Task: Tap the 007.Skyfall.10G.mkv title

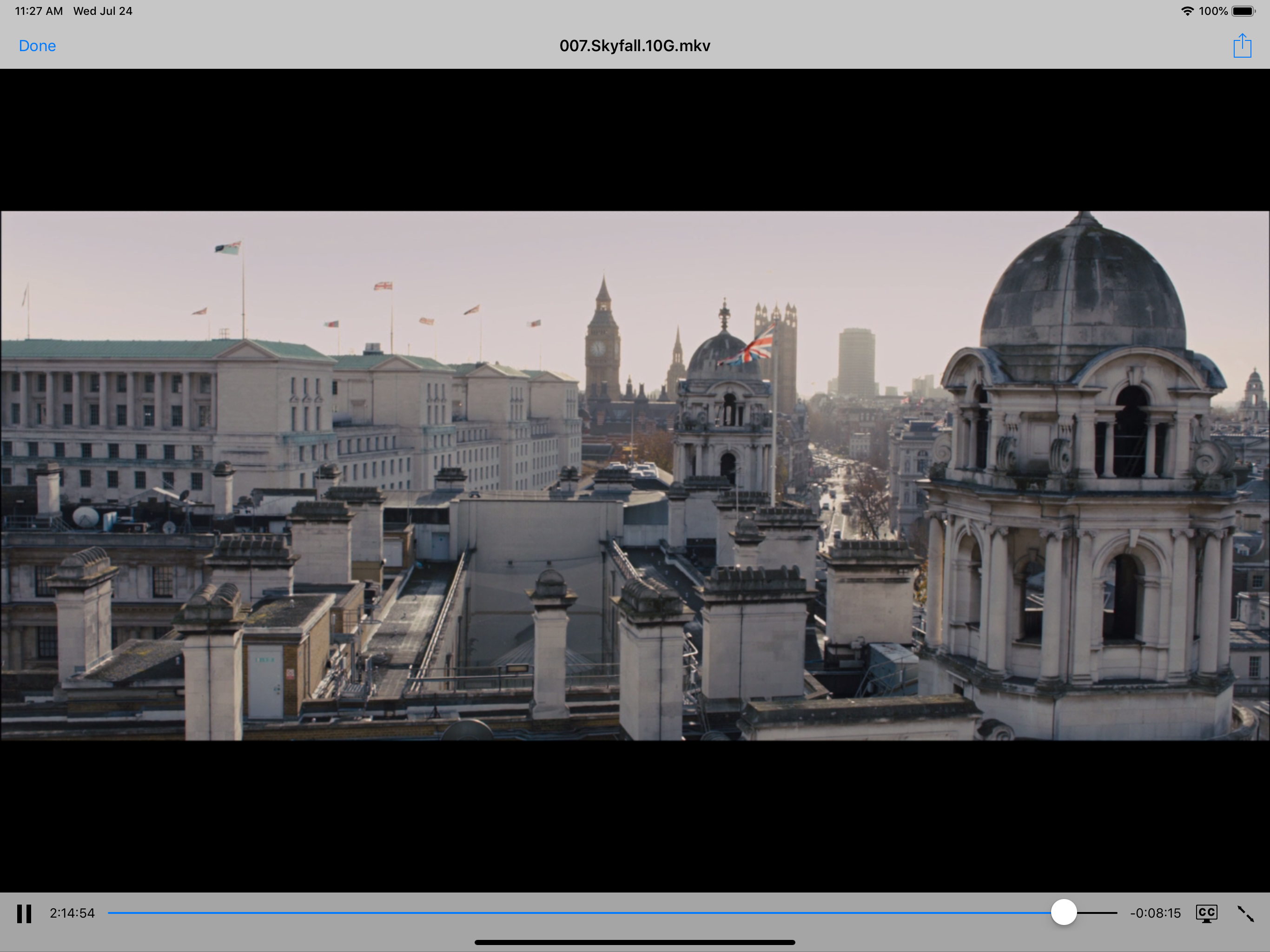Action: click(x=635, y=46)
